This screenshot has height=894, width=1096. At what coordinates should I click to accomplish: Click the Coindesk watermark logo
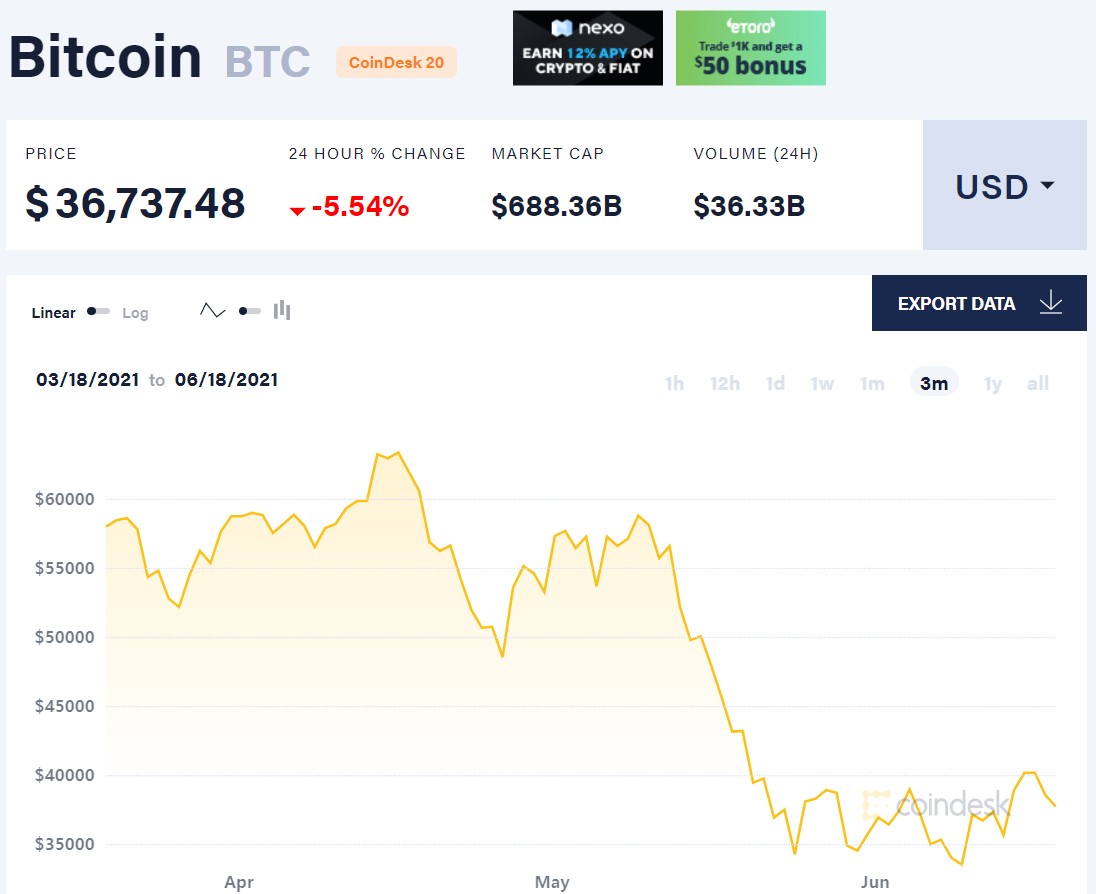point(935,803)
